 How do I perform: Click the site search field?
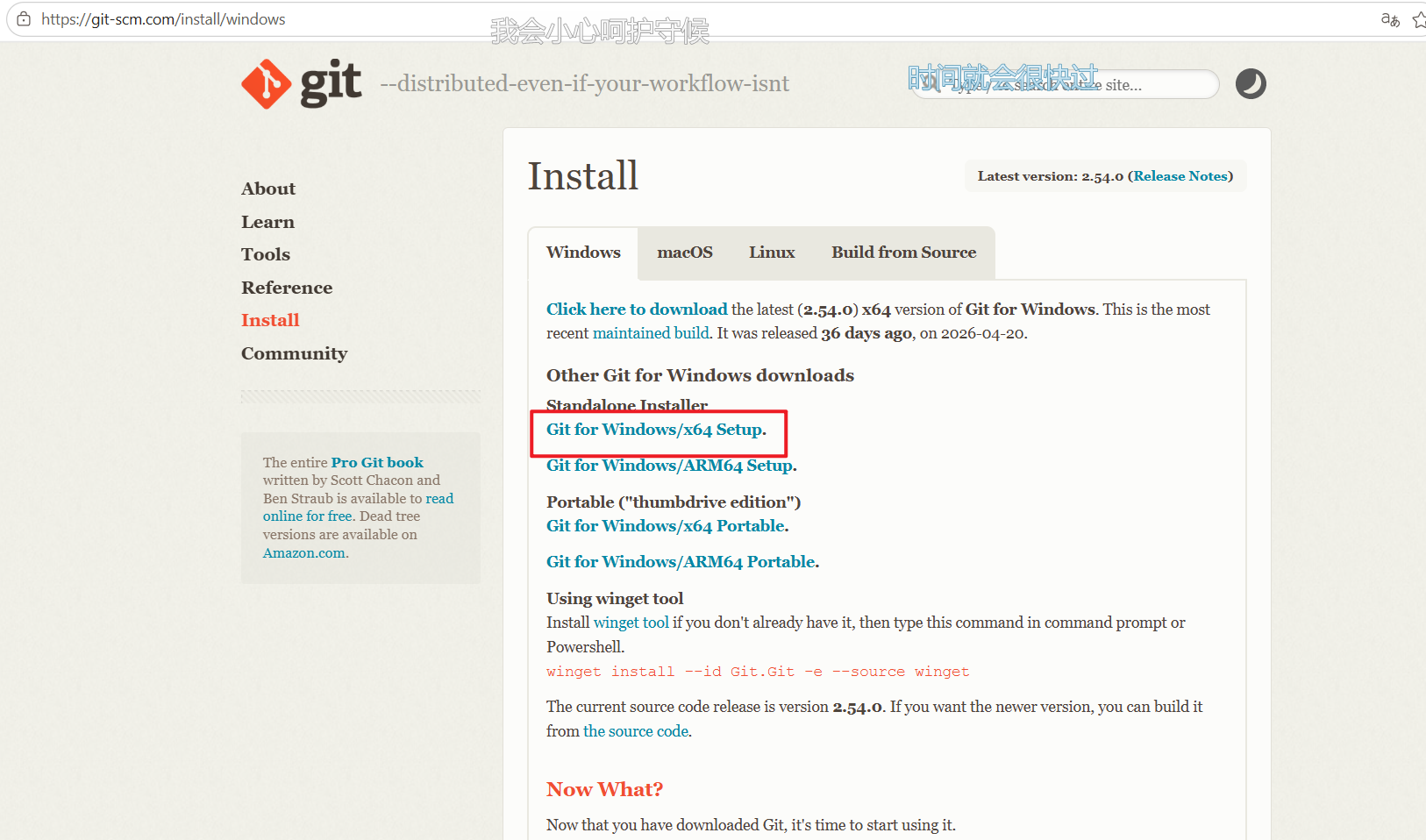(x=1066, y=84)
